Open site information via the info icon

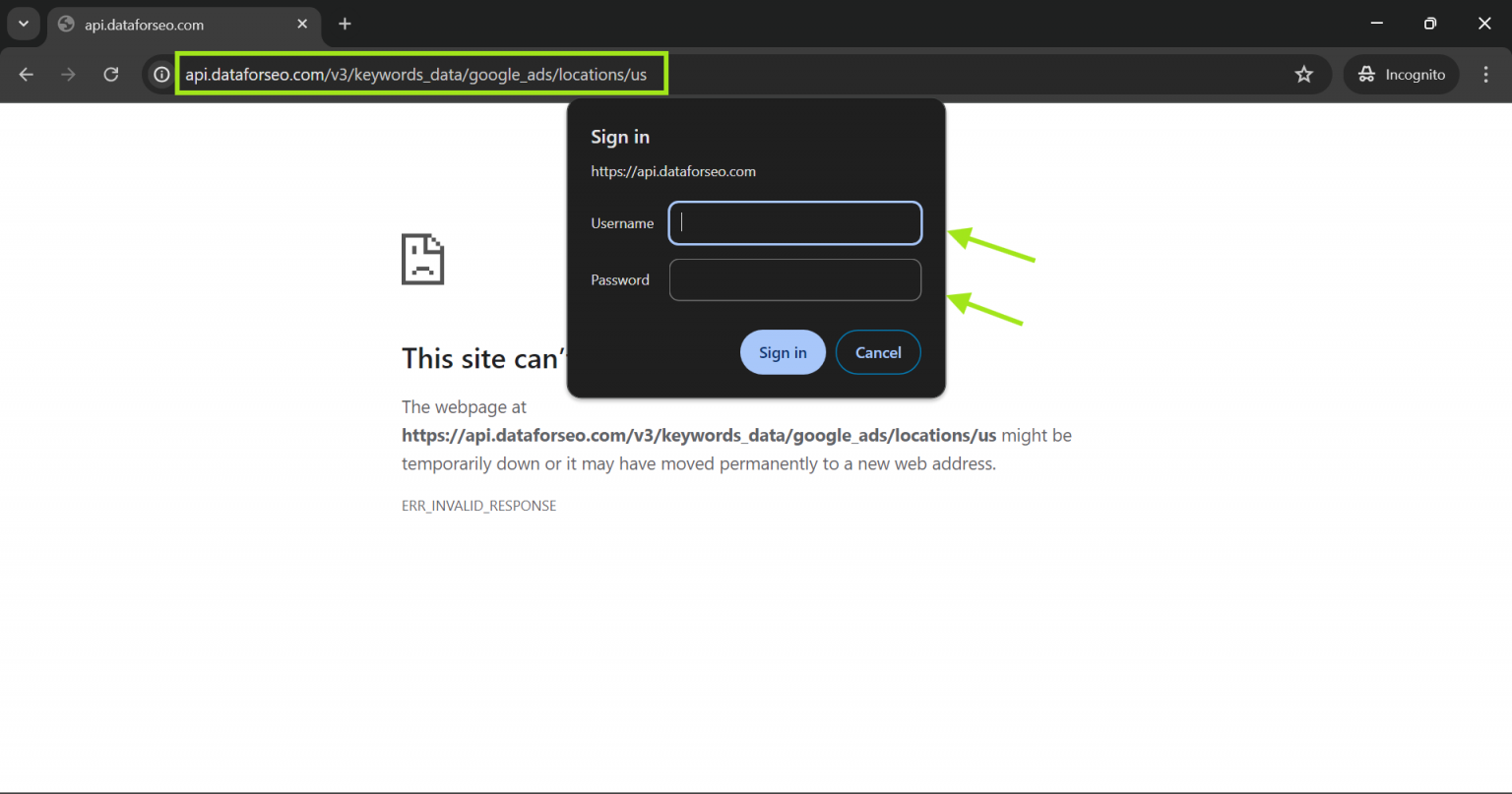(x=160, y=74)
